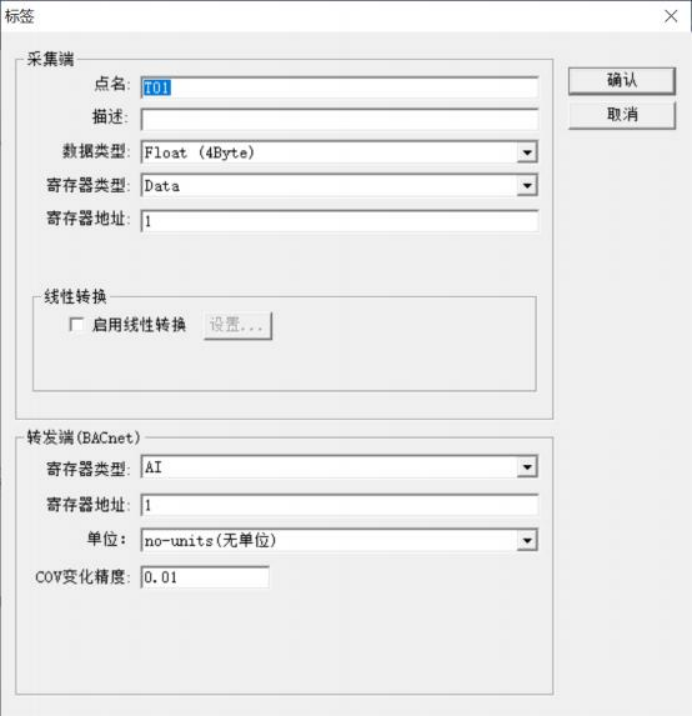Open linear conversion 设置... button

click(238, 326)
